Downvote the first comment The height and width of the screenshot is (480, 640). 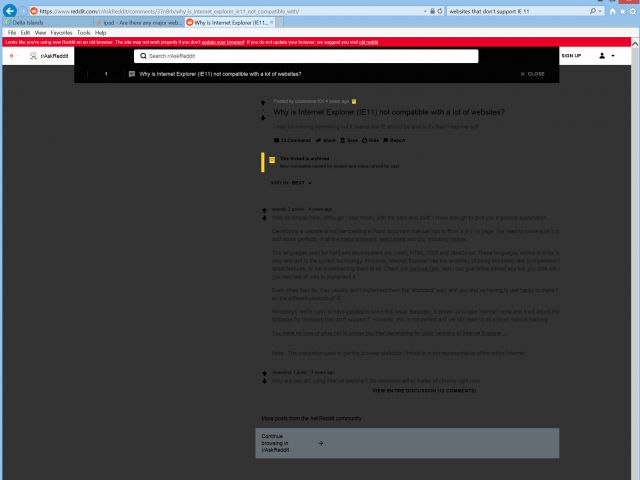264,218
